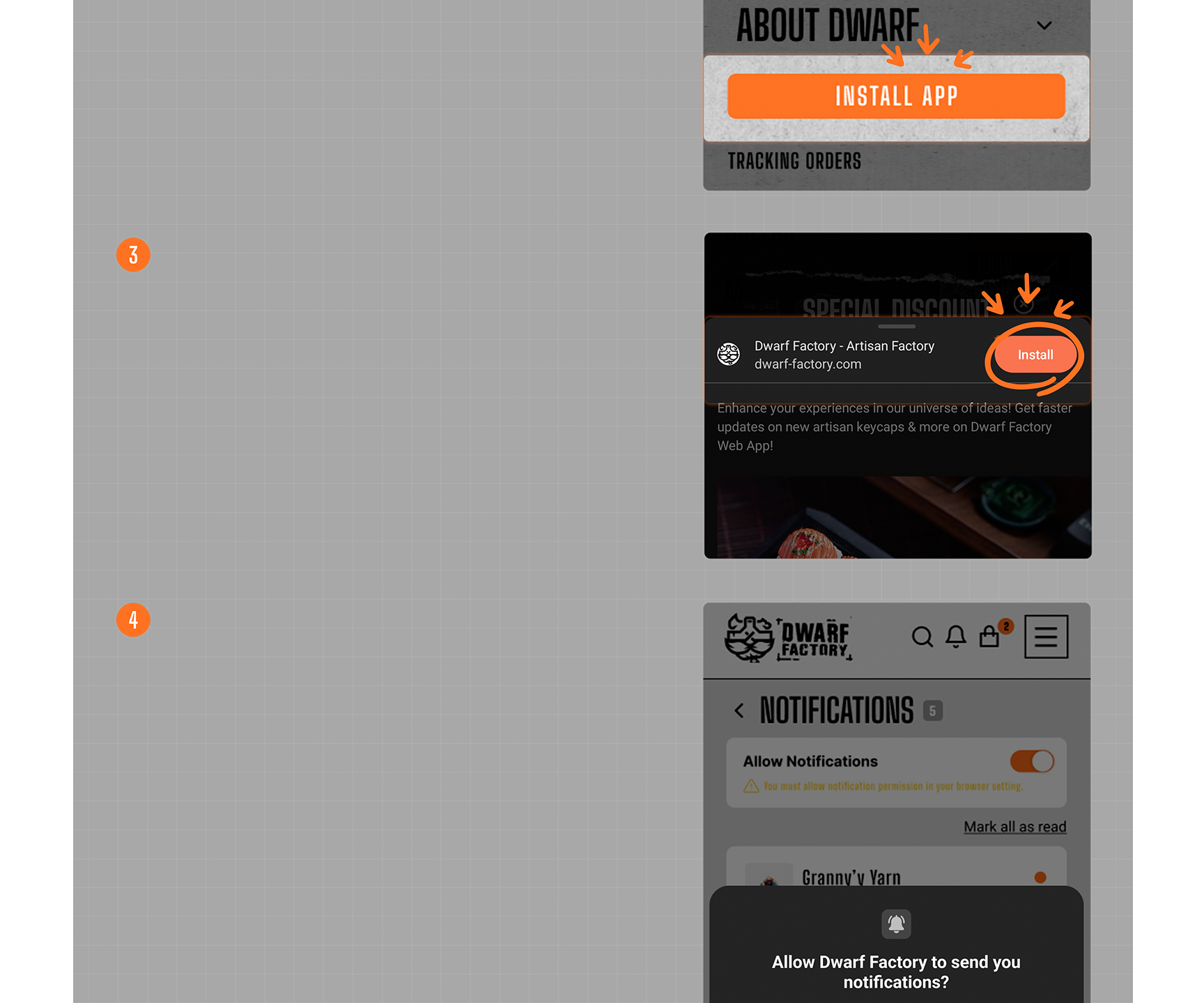Click the bell icon in permission dialog

pyautogui.click(x=896, y=924)
